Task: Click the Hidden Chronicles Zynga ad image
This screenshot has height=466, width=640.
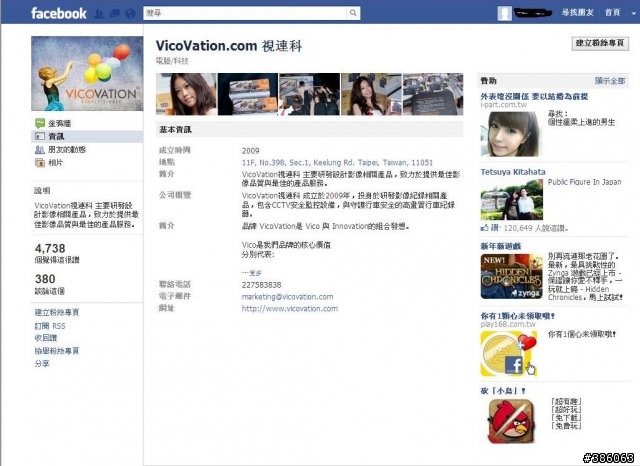Action: coord(512,277)
